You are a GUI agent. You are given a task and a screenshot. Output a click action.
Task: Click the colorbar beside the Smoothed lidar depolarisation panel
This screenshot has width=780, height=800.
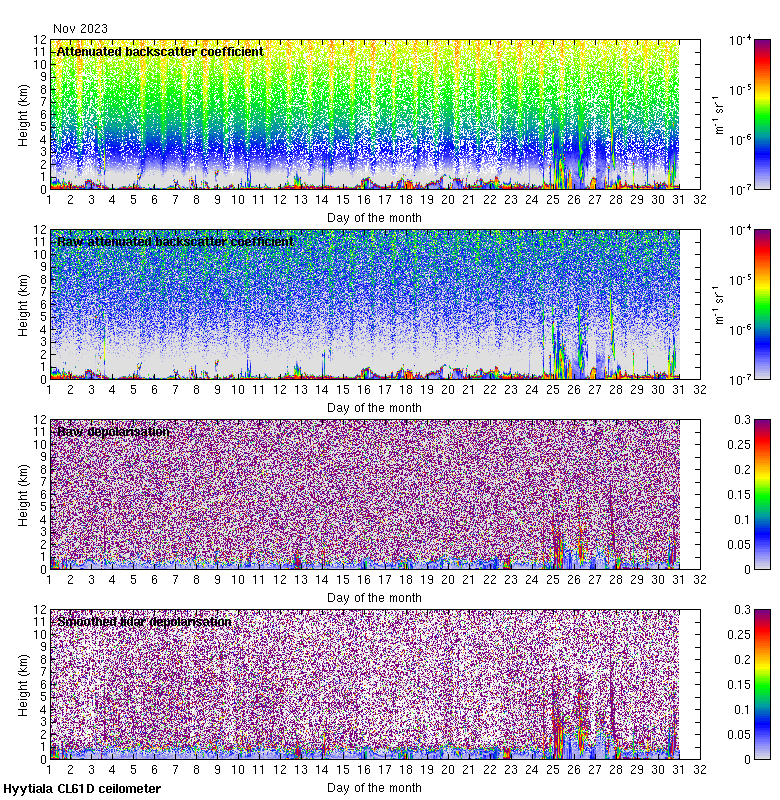point(762,684)
